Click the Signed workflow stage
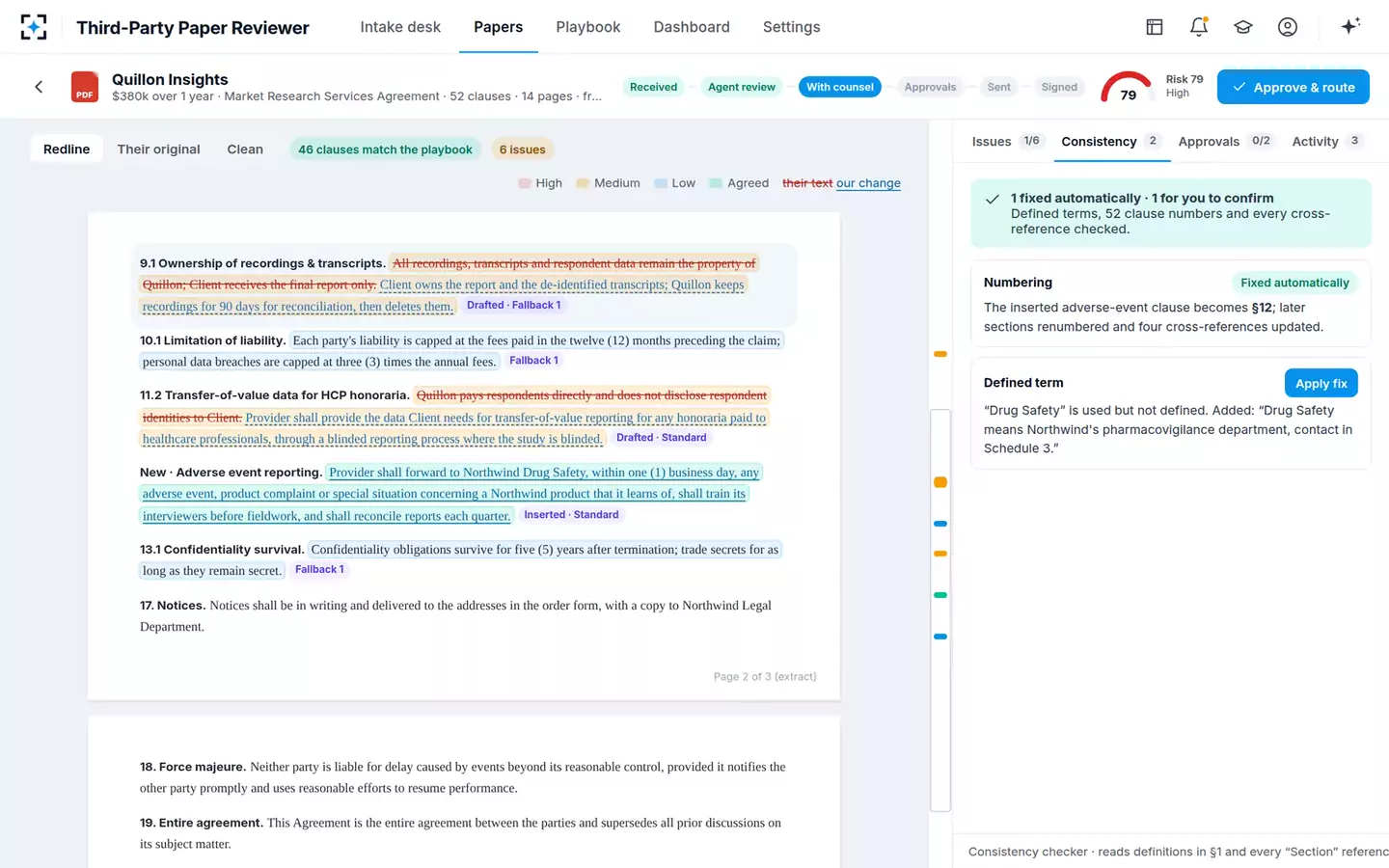The width and height of the screenshot is (1389, 868). pyautogui.click(x=1059, y=87)
